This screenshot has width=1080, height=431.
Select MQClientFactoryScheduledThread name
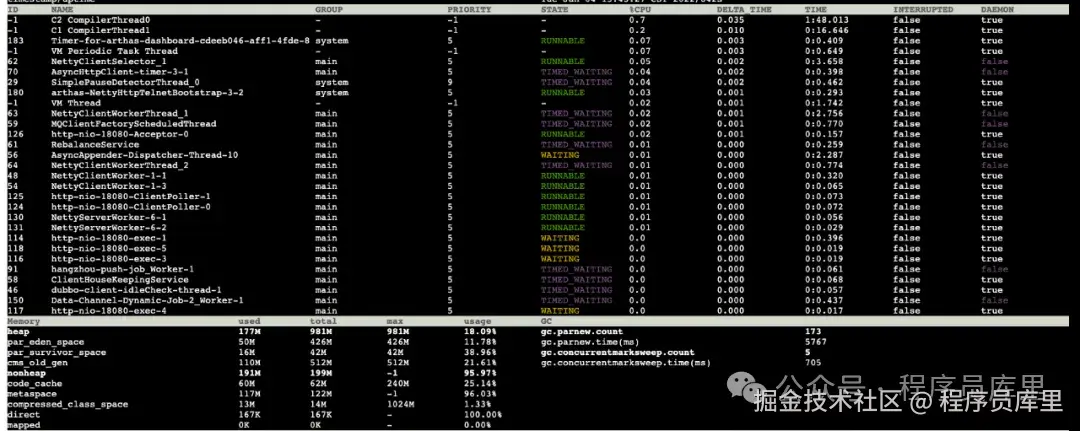pos(134,124)
